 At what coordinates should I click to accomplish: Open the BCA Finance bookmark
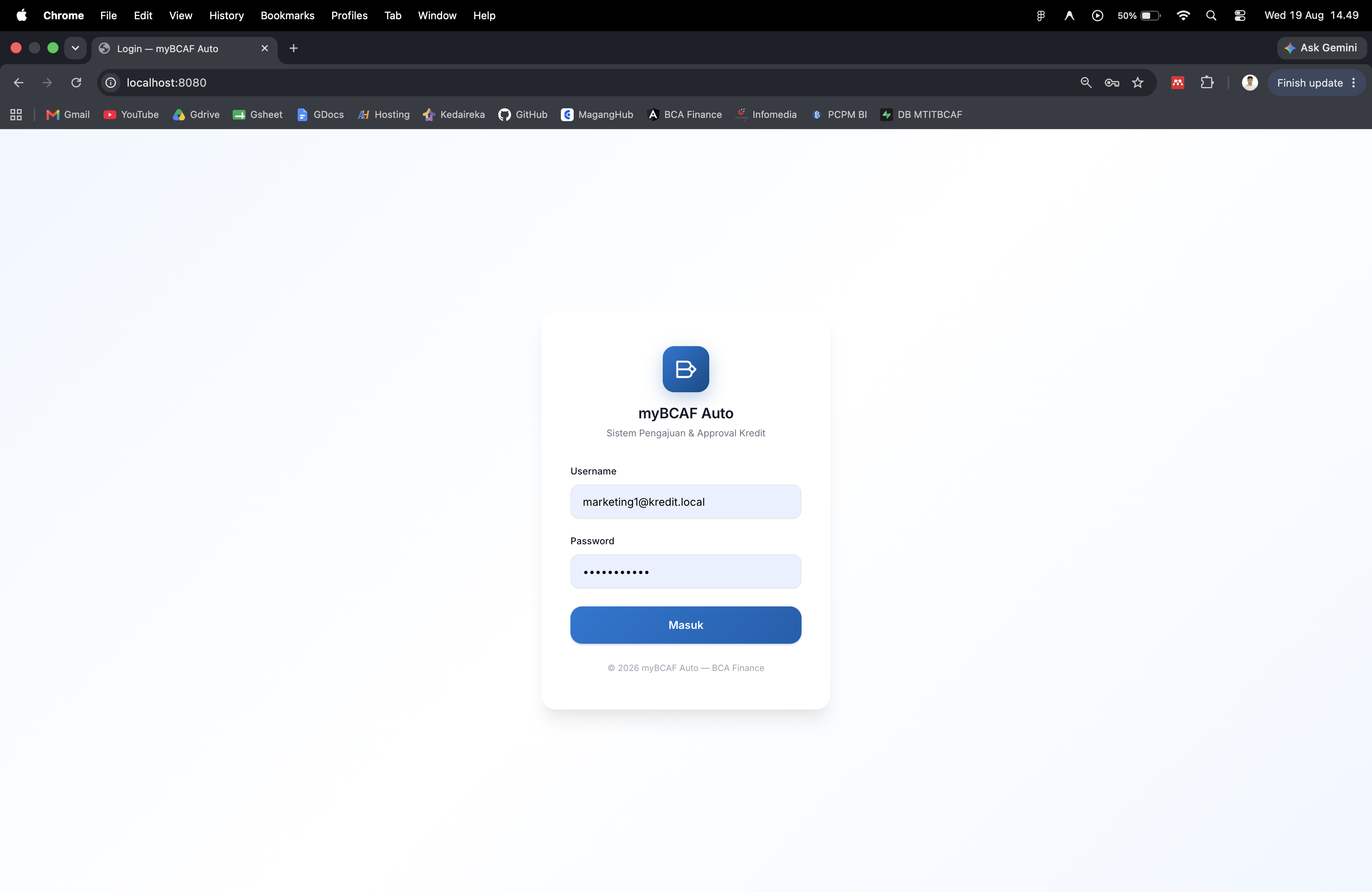684,115
